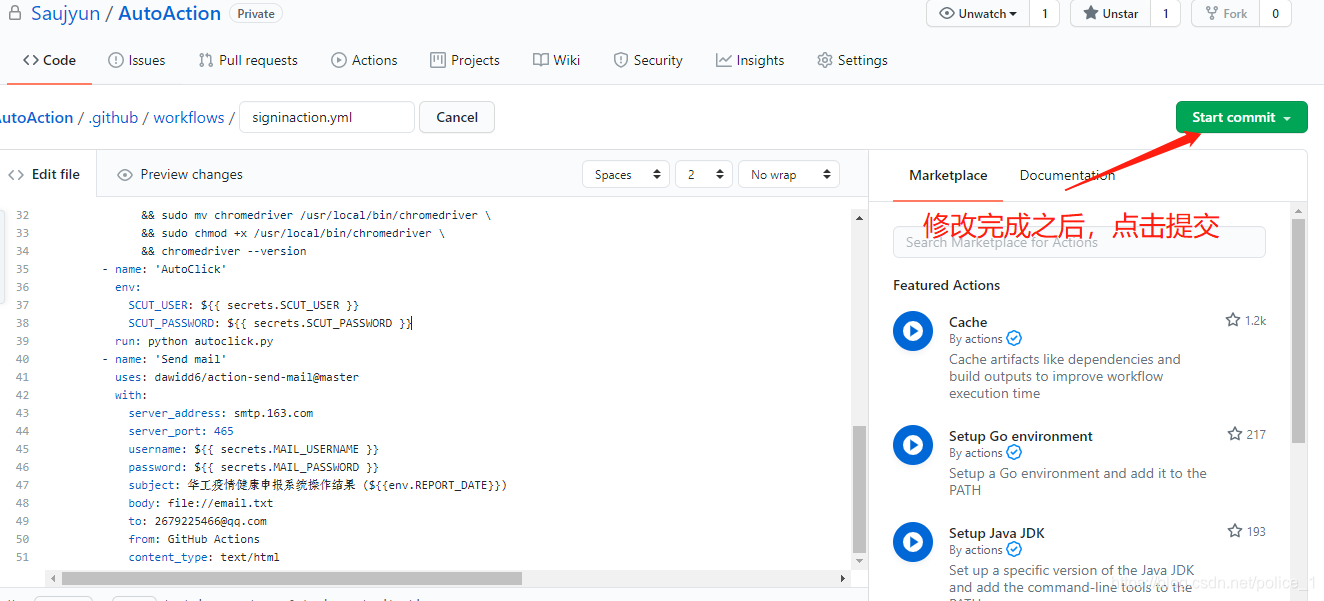Open the Code tab
The height and width of the screenshot is (601, 1324).
49,60
